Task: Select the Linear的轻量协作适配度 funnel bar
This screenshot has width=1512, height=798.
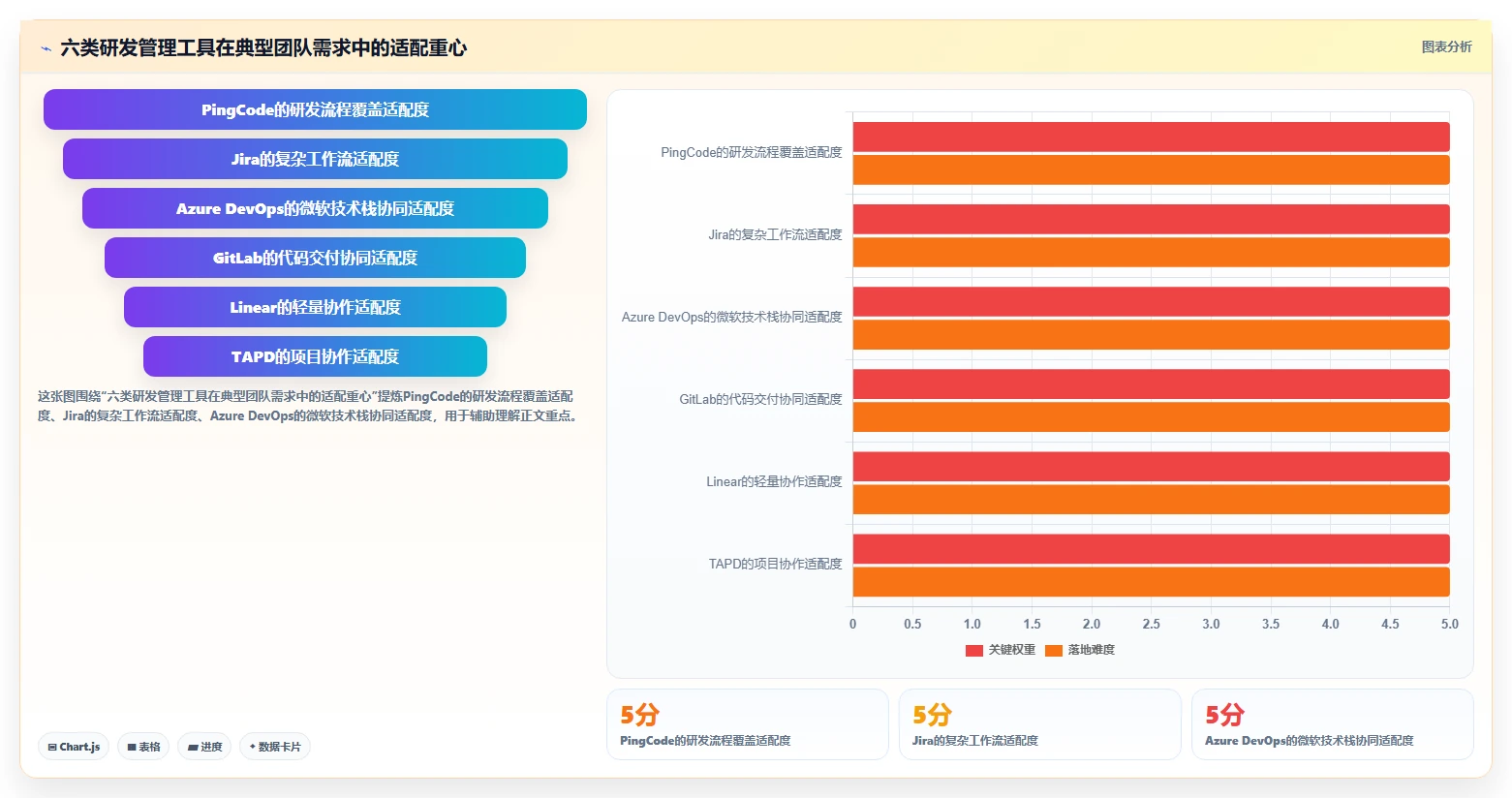Action: tap(315, 307)
